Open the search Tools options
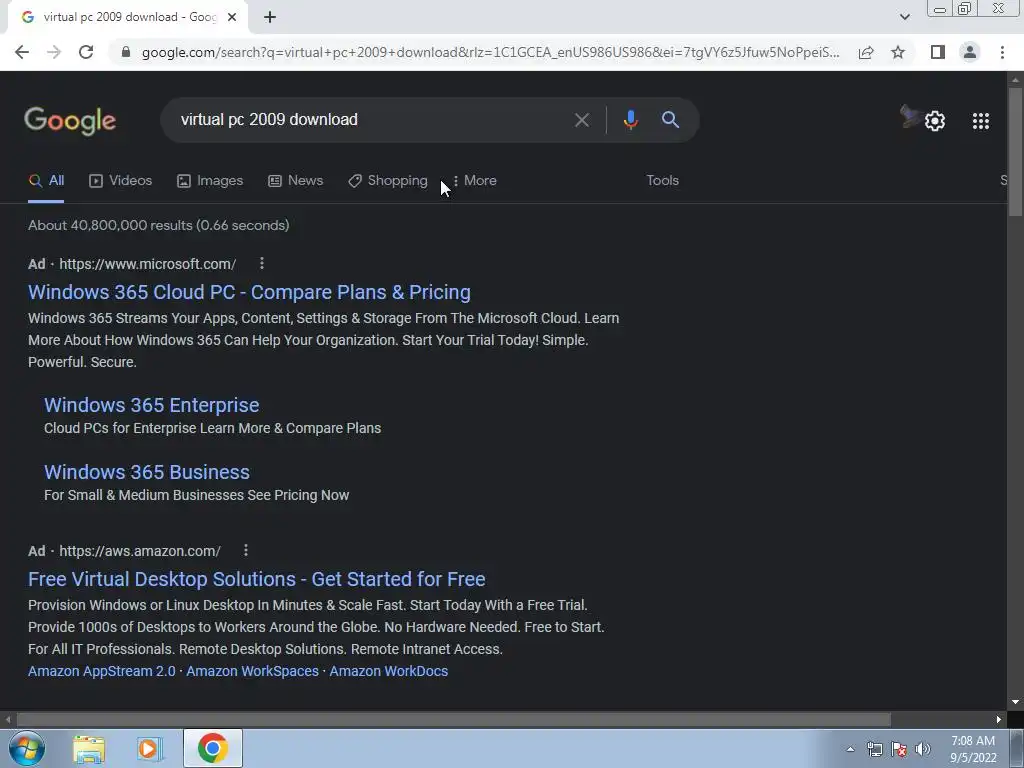Screen dimensions: 1024x768 point(662,181)
